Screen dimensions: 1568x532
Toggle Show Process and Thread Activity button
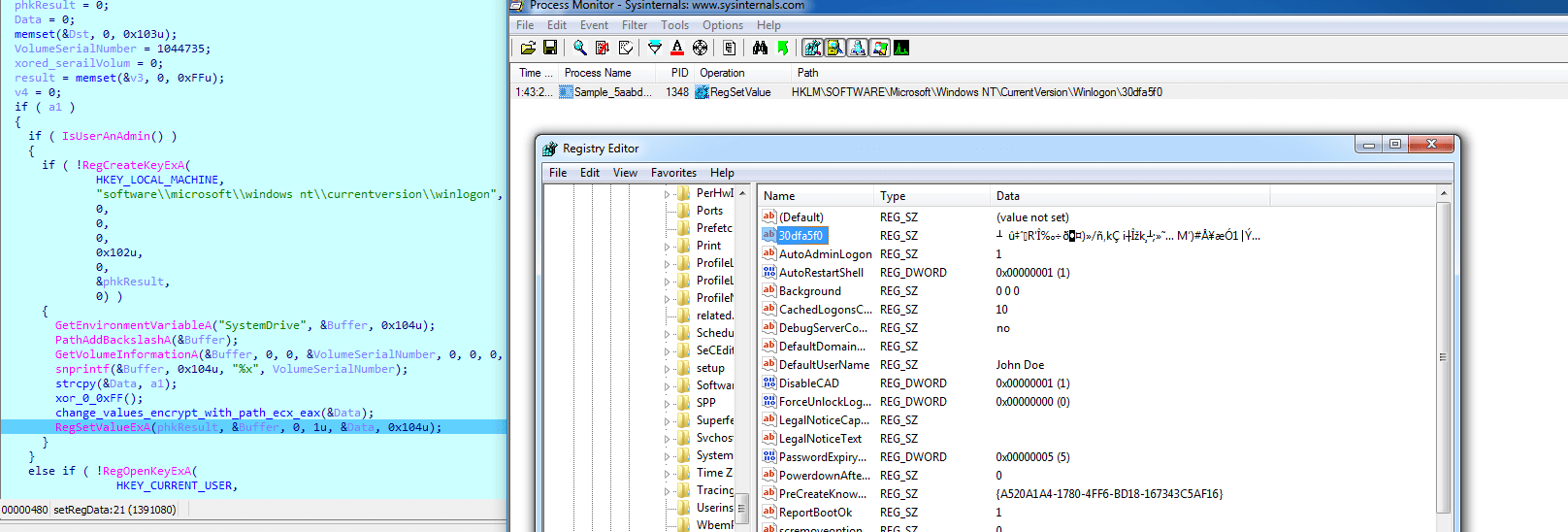pos(880,48)
